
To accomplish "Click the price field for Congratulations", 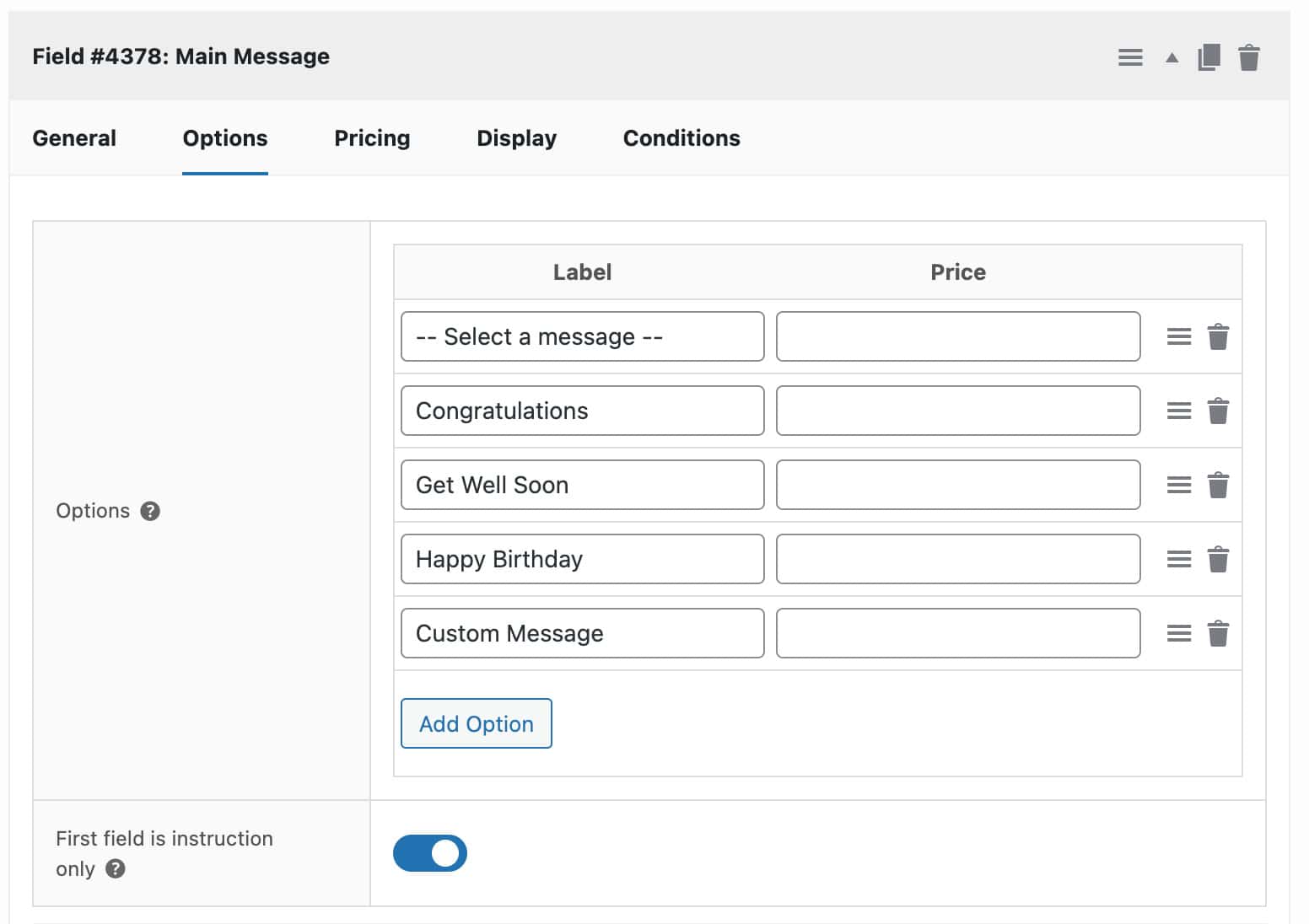I will (x=958, y=411).
